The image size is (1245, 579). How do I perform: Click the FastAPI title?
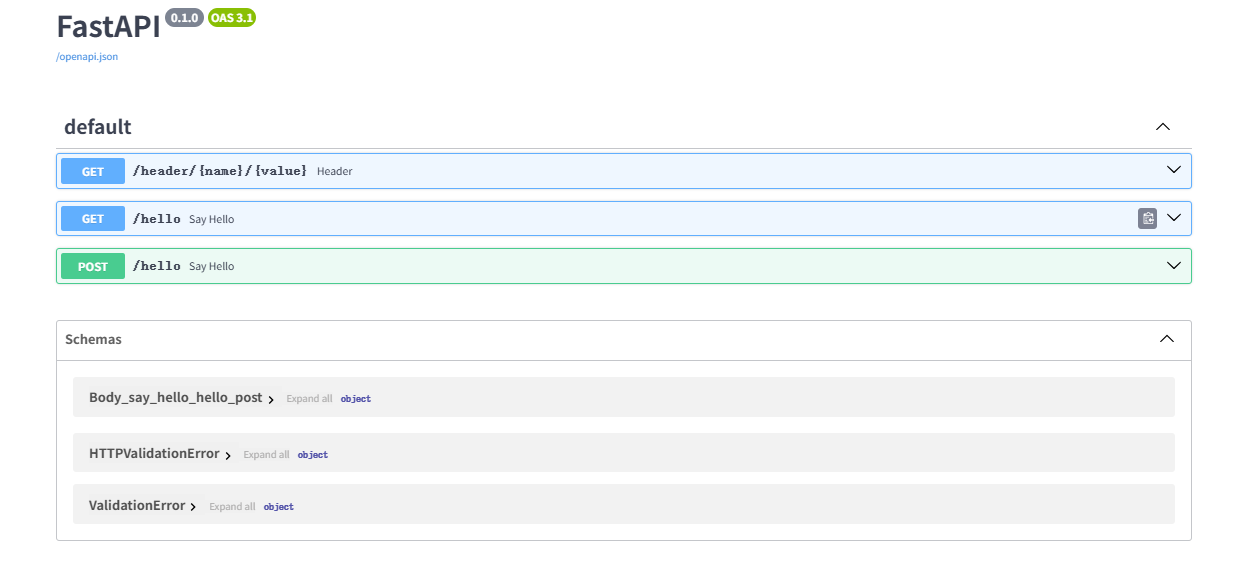point(108,26)
